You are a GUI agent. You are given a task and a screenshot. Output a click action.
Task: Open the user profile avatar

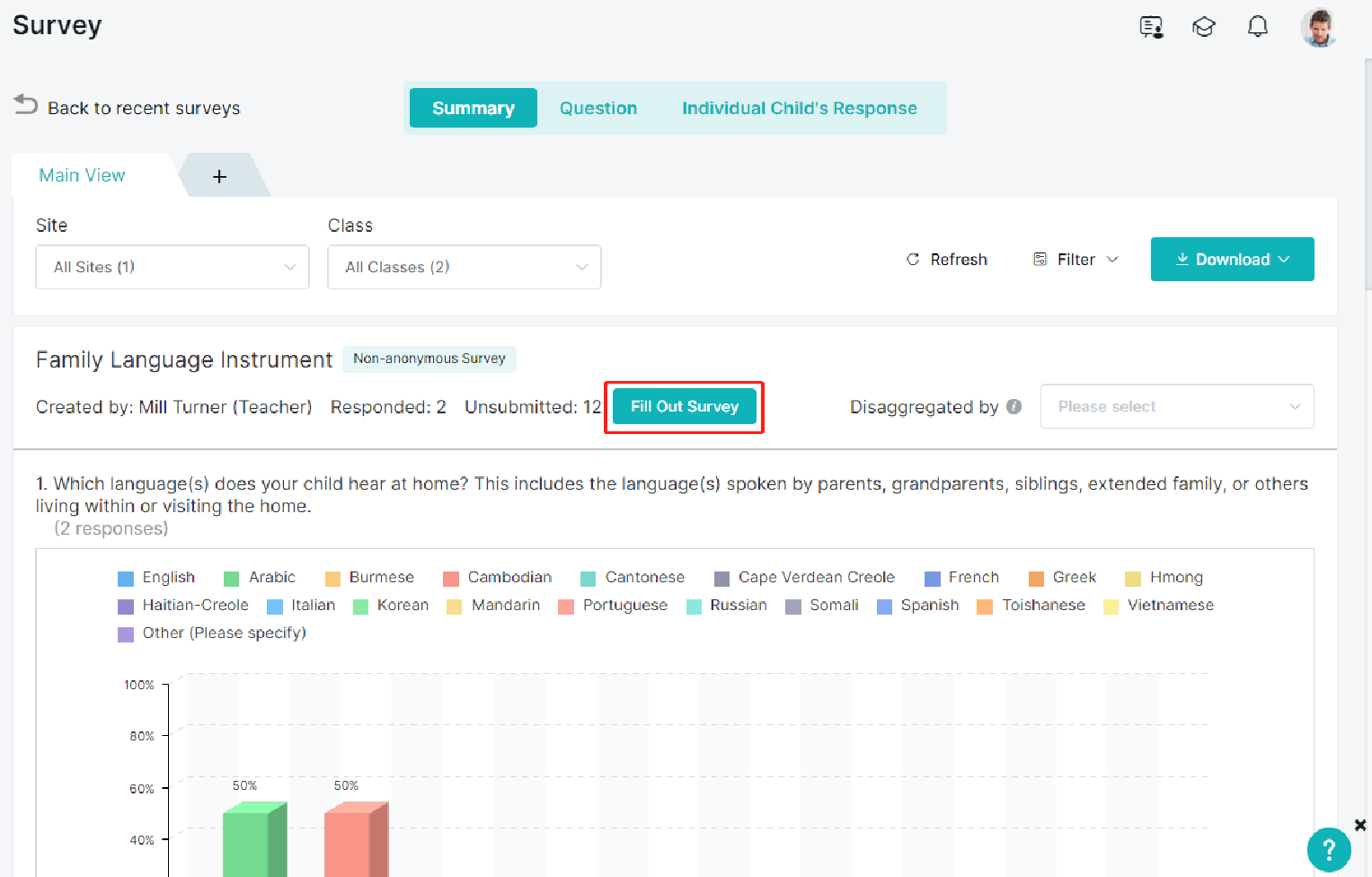pyautogui.click(x=1318, y=27)
